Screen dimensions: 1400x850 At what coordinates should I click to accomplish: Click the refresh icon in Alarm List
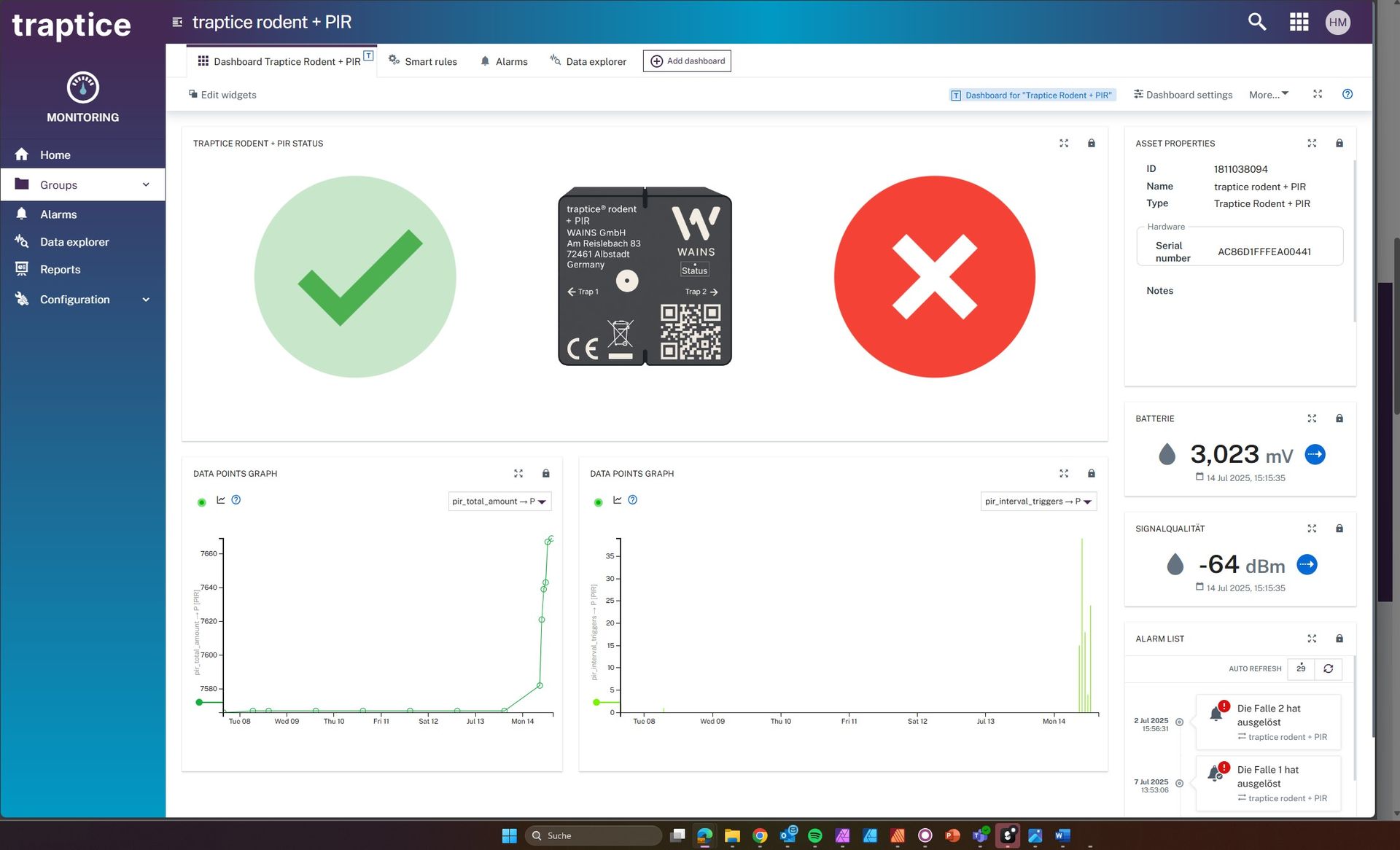[x=1328, y=668]
